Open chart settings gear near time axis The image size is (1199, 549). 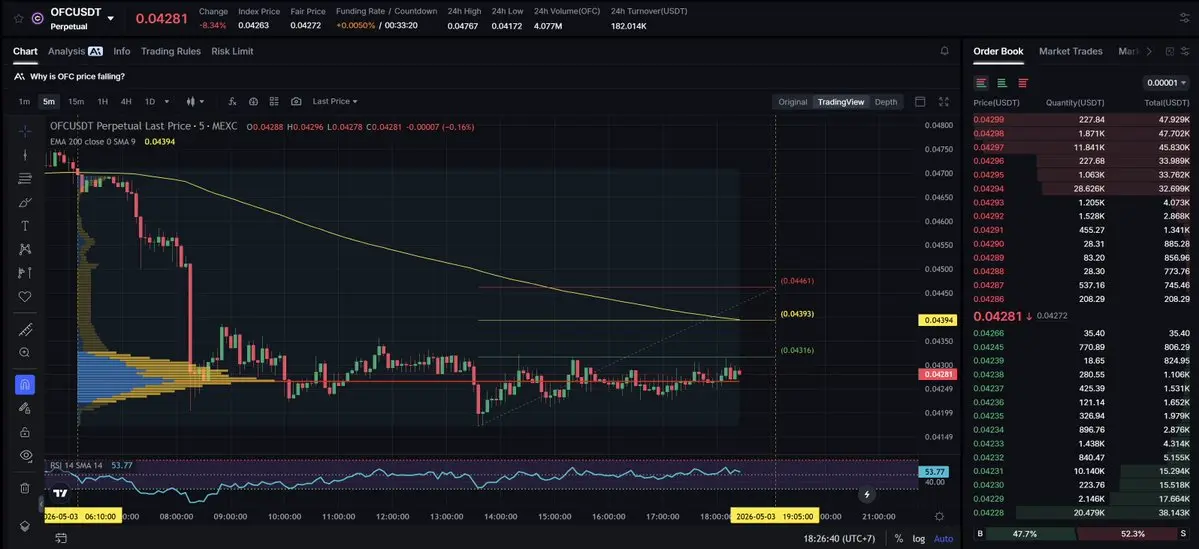(939, 516)
